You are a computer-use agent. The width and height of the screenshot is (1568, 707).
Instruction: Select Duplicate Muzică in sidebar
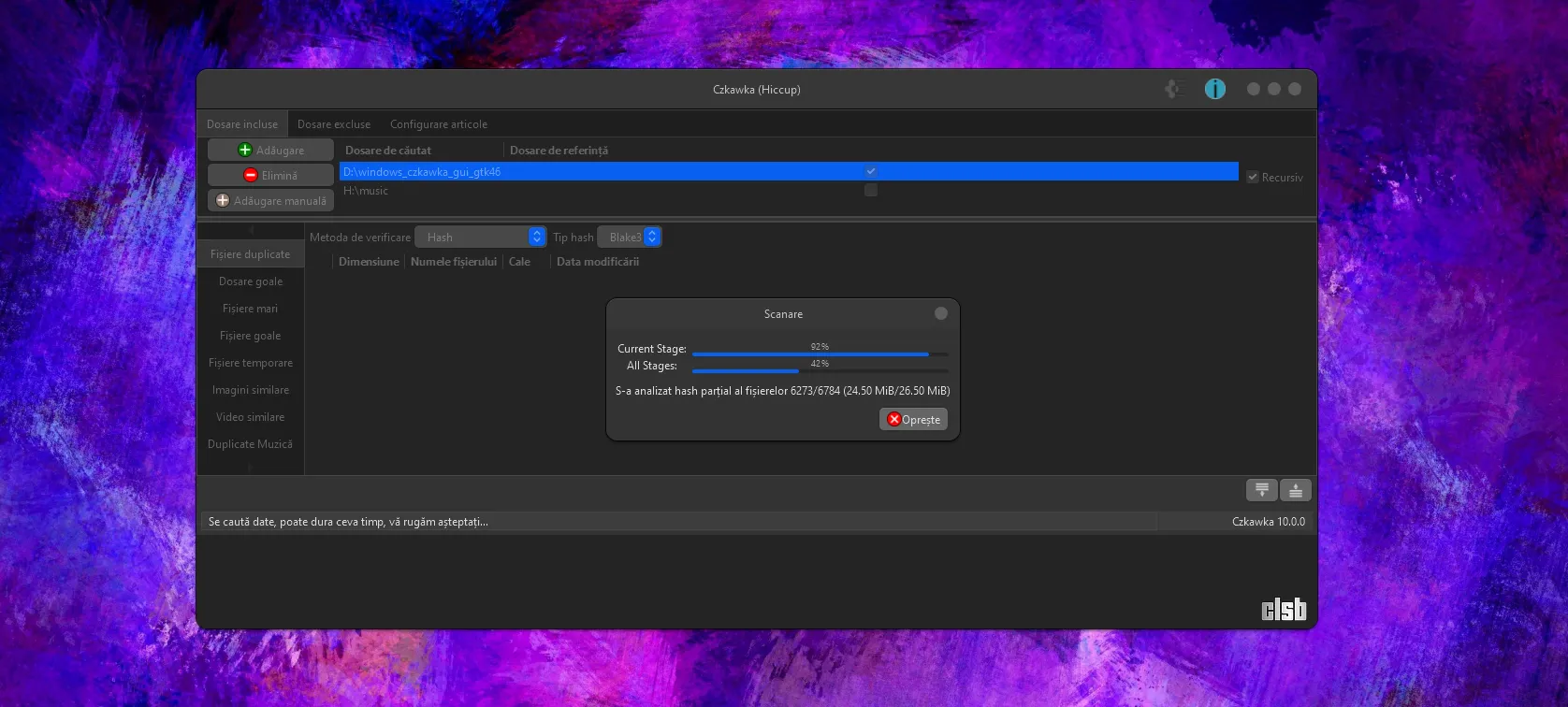[x=251, y=444]
